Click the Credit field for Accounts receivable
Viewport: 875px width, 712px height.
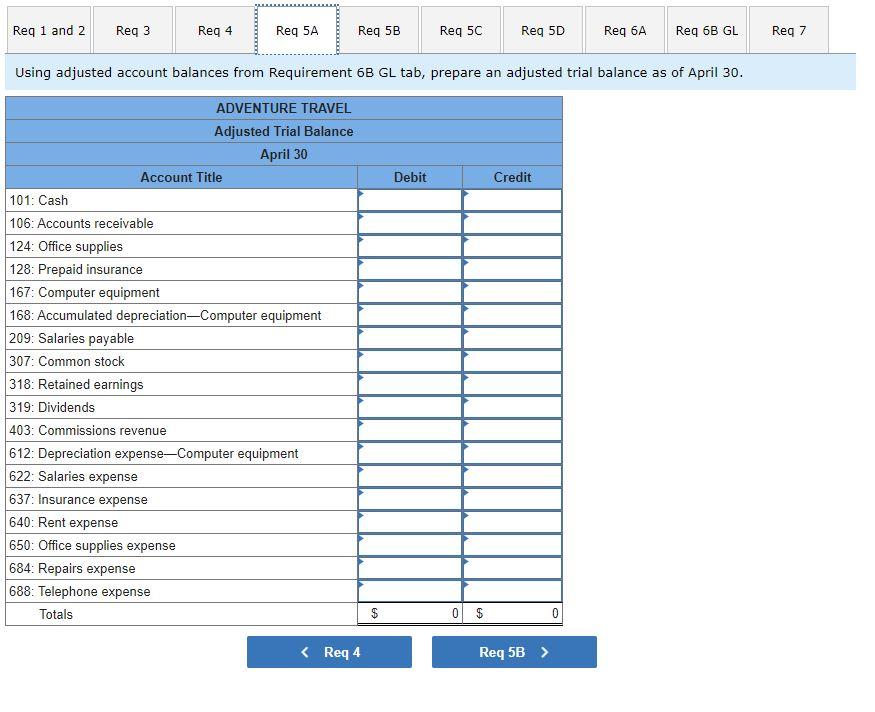pyautogui.click(x=512, y=223)
